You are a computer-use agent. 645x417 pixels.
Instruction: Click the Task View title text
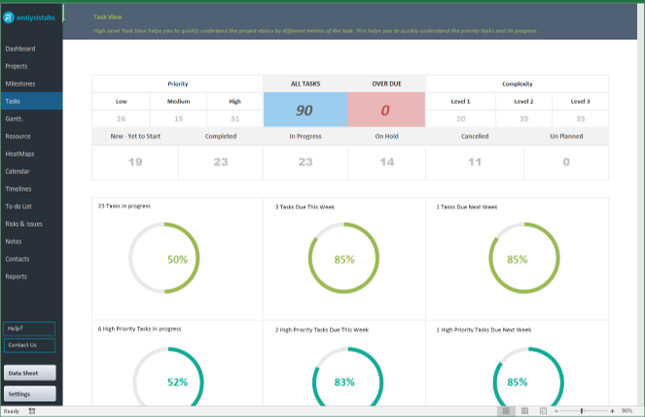coord(107,17)
